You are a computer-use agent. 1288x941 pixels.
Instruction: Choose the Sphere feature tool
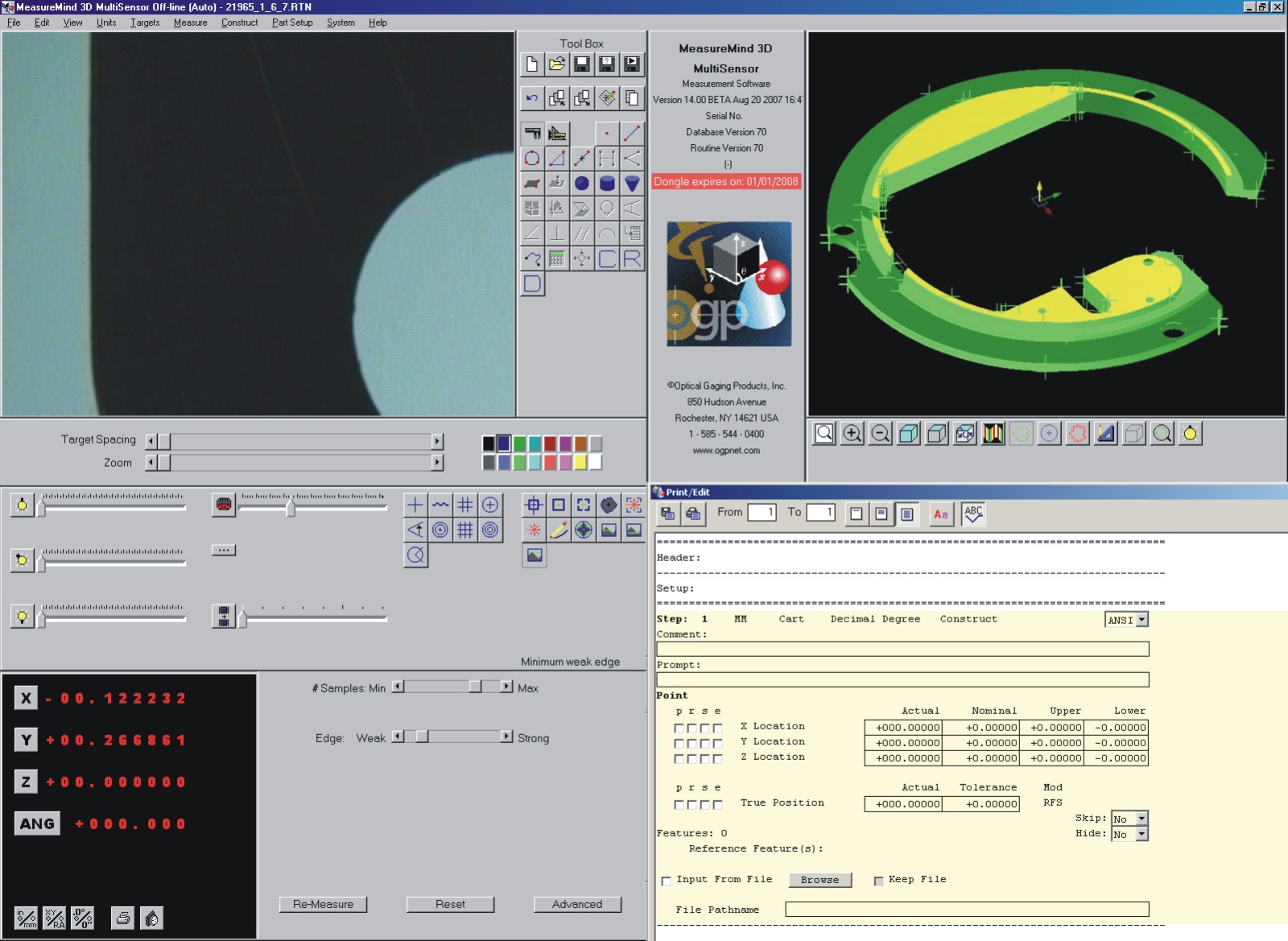pyautogui.click(x=582, y=184)
